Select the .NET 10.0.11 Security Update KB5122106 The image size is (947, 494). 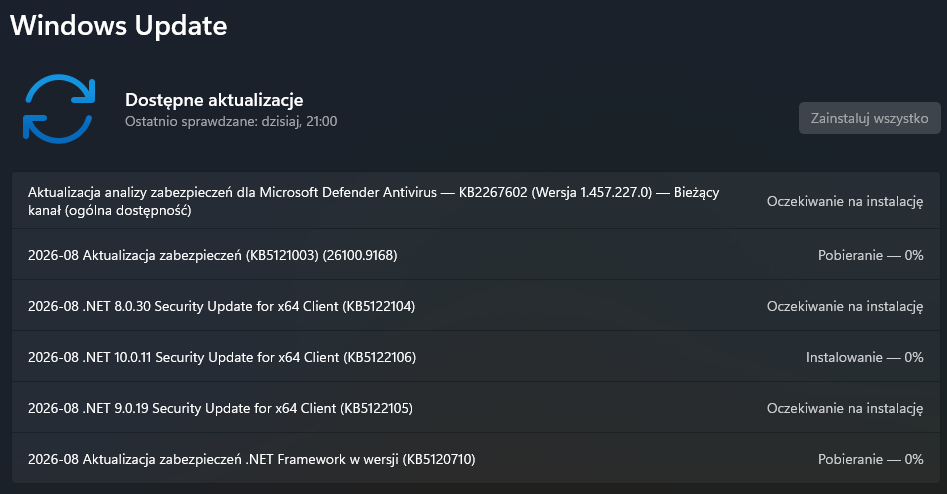coord(476,356)
